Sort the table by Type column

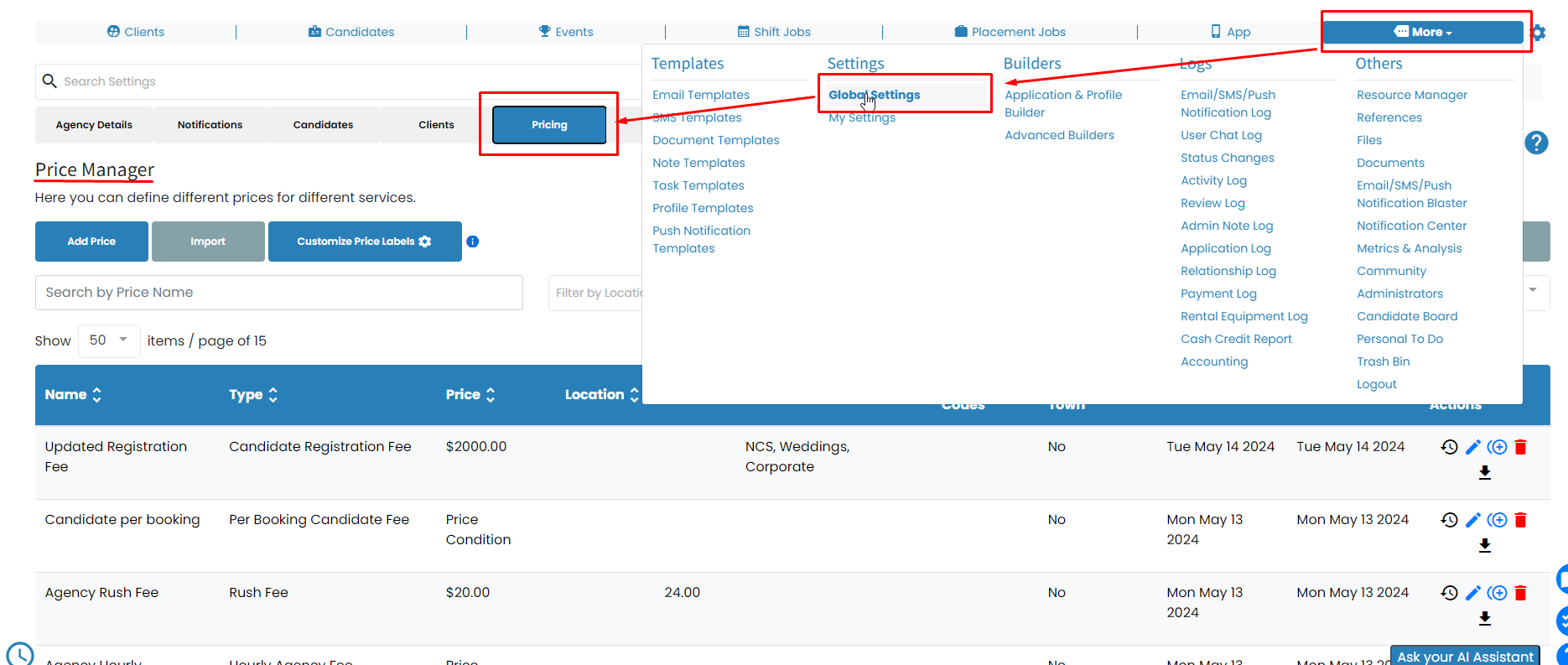(x=253, y=395)
